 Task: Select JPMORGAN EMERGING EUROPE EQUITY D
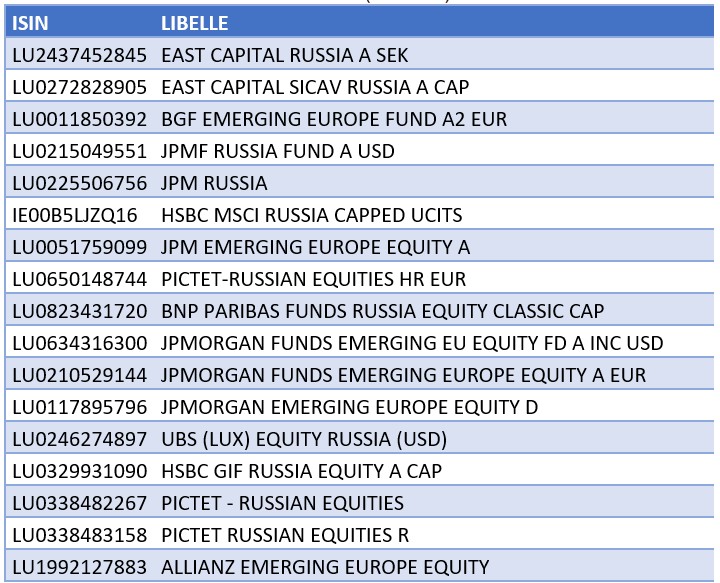[349, 407]
